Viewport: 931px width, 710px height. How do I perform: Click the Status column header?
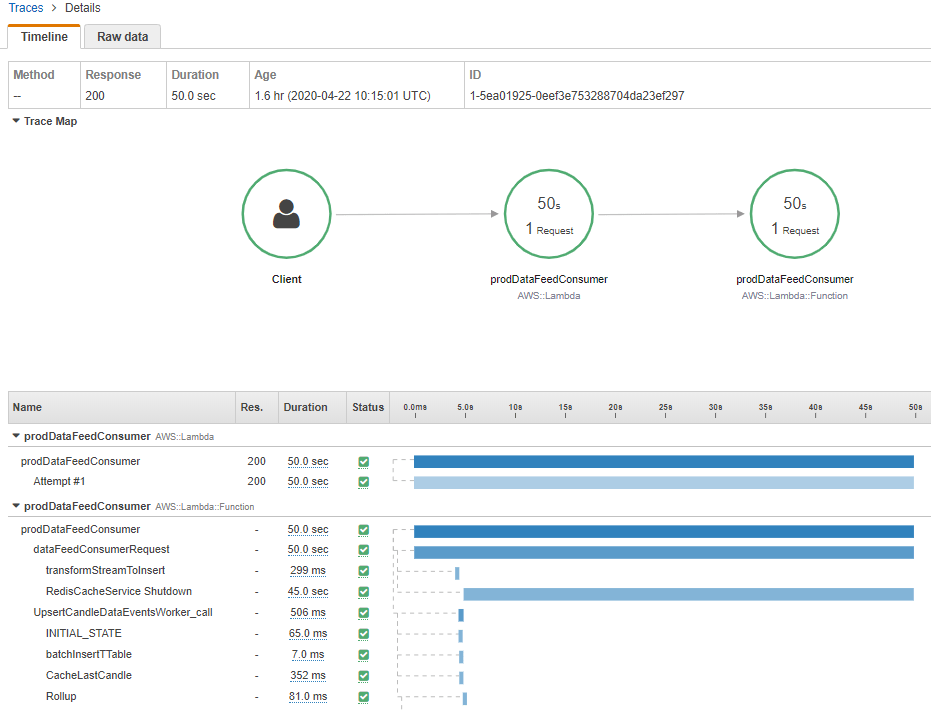click(368, 407)
